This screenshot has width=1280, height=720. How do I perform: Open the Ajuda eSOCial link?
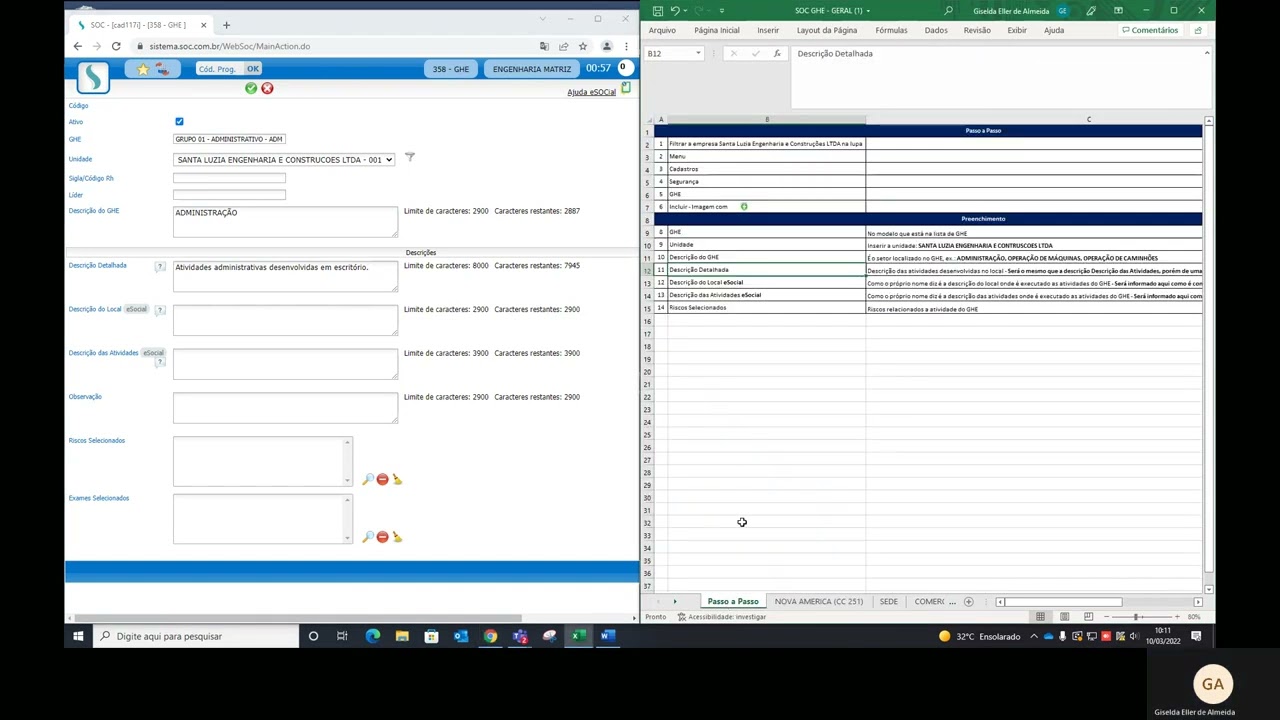point(591,92)
